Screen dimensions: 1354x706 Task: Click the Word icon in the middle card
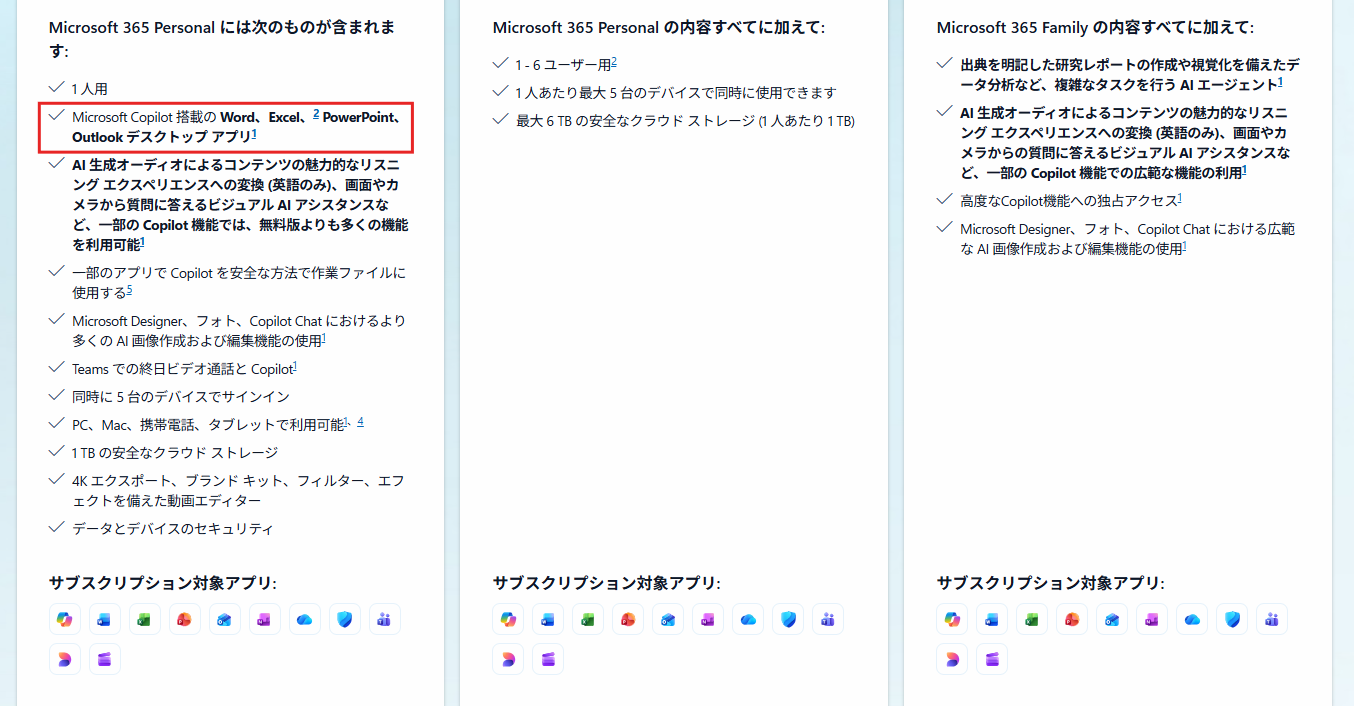(548, 619)
